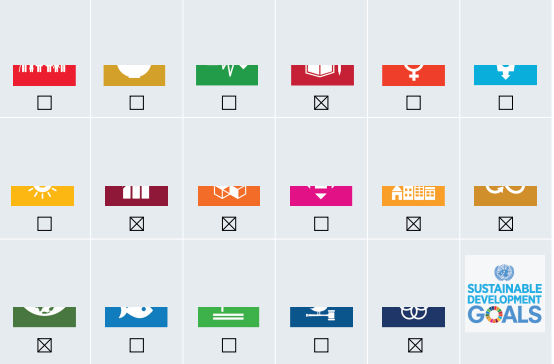Screen dimensions: 554x364
Task: Click the orange Industry Innovation cubes icon
Action: coord(229,196)
